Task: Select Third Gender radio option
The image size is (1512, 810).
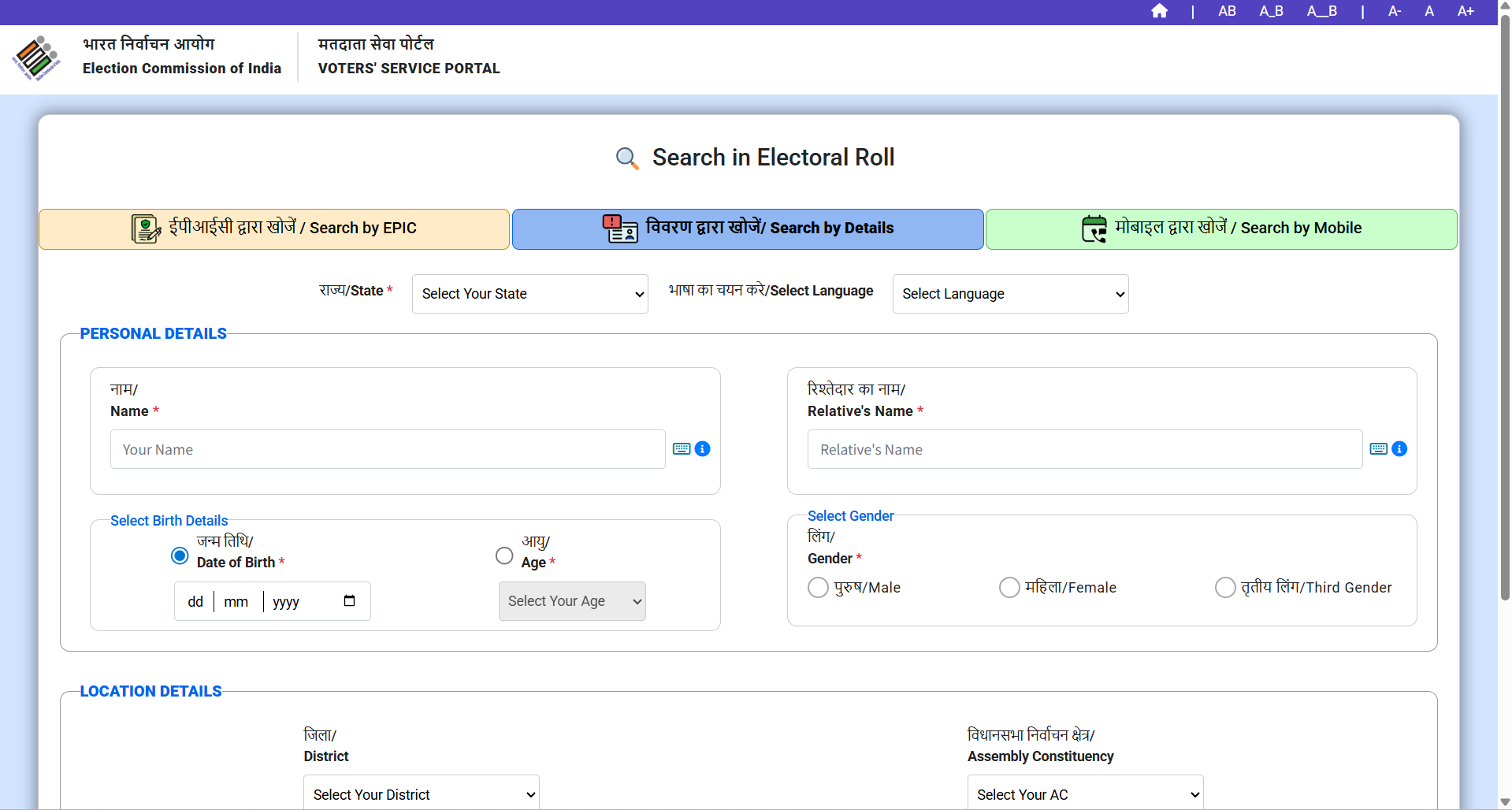Action: pyautogui.click(x=1224, y=588)
